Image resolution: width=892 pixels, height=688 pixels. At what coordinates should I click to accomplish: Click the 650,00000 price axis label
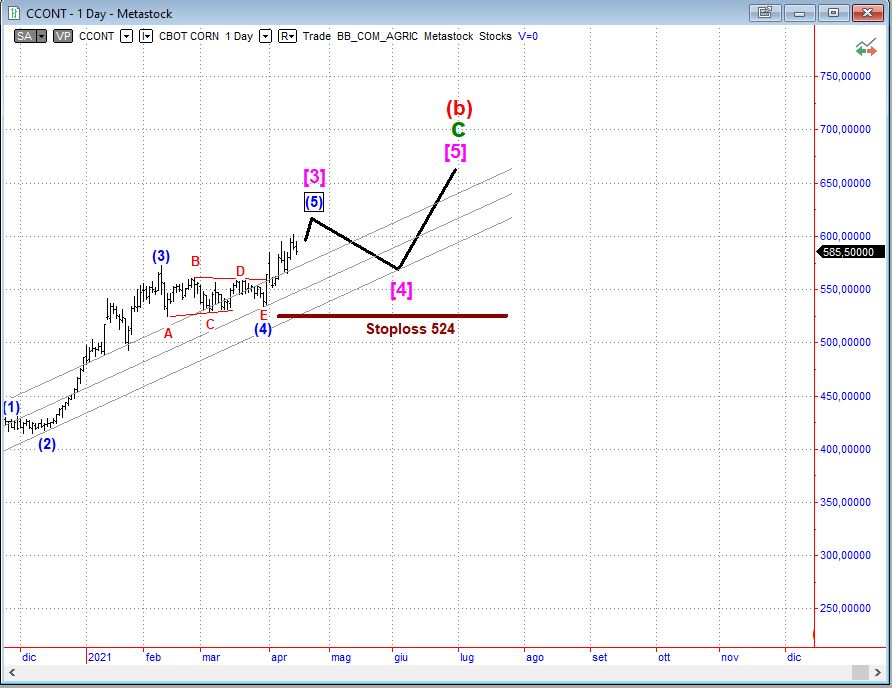point(845,183)
